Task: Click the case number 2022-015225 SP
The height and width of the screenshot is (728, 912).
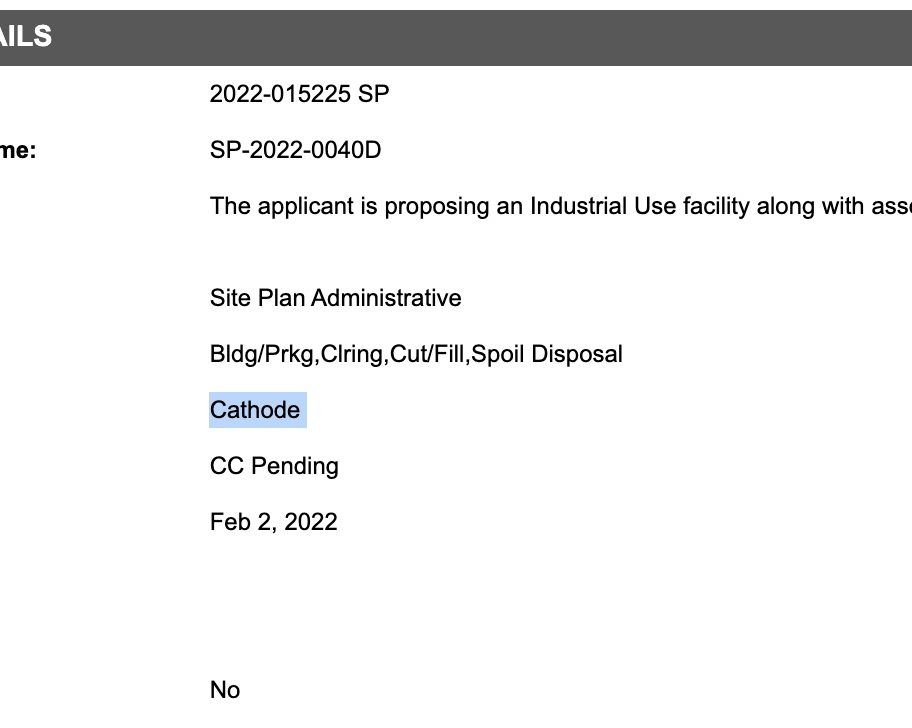Action: coord(299,94)
